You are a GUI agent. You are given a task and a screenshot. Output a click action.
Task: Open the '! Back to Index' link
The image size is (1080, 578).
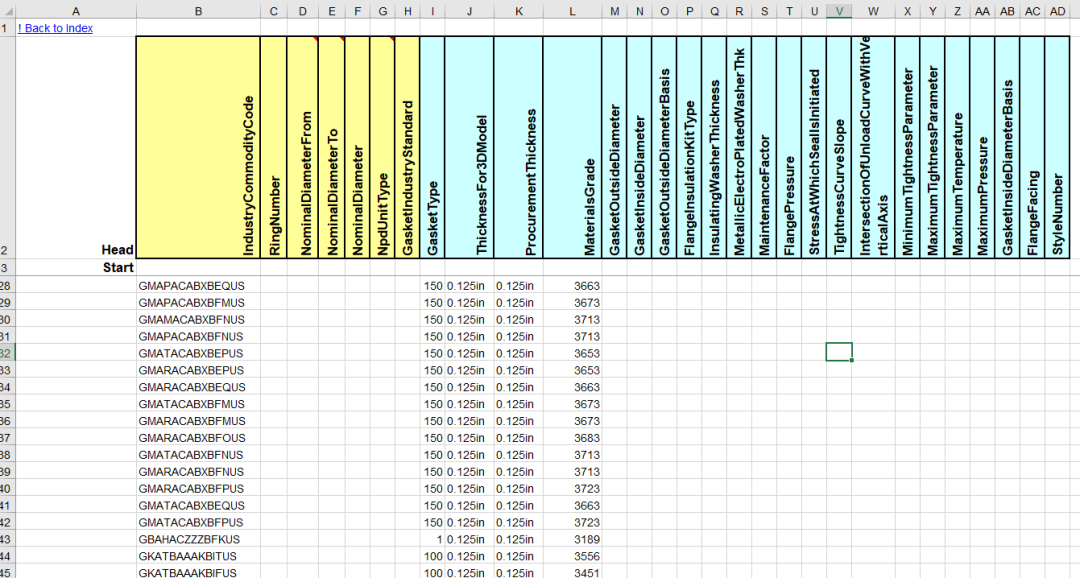pyautogui.click(x=55, y=28)
